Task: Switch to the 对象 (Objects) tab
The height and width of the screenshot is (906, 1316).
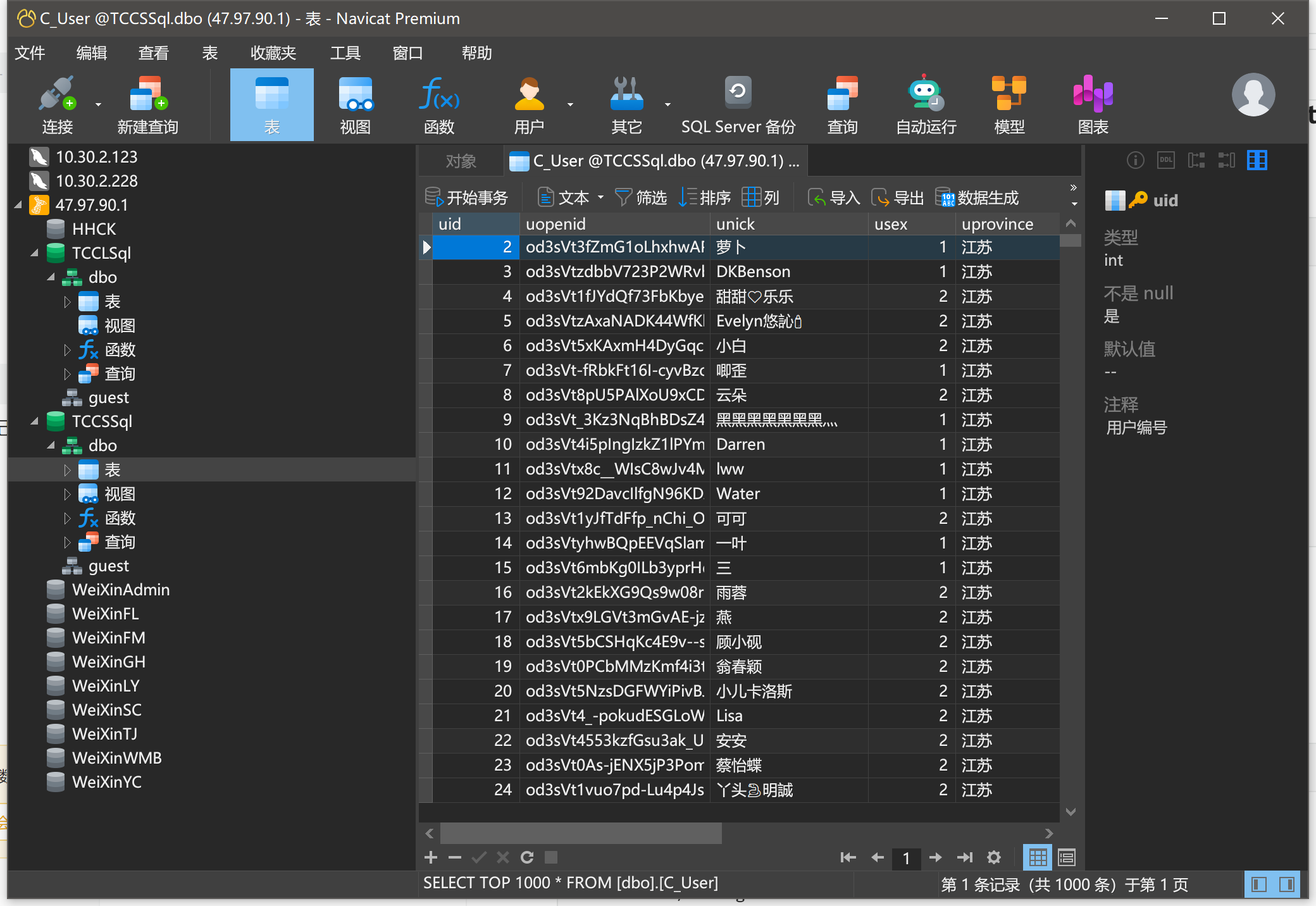Action: [461, 161]
